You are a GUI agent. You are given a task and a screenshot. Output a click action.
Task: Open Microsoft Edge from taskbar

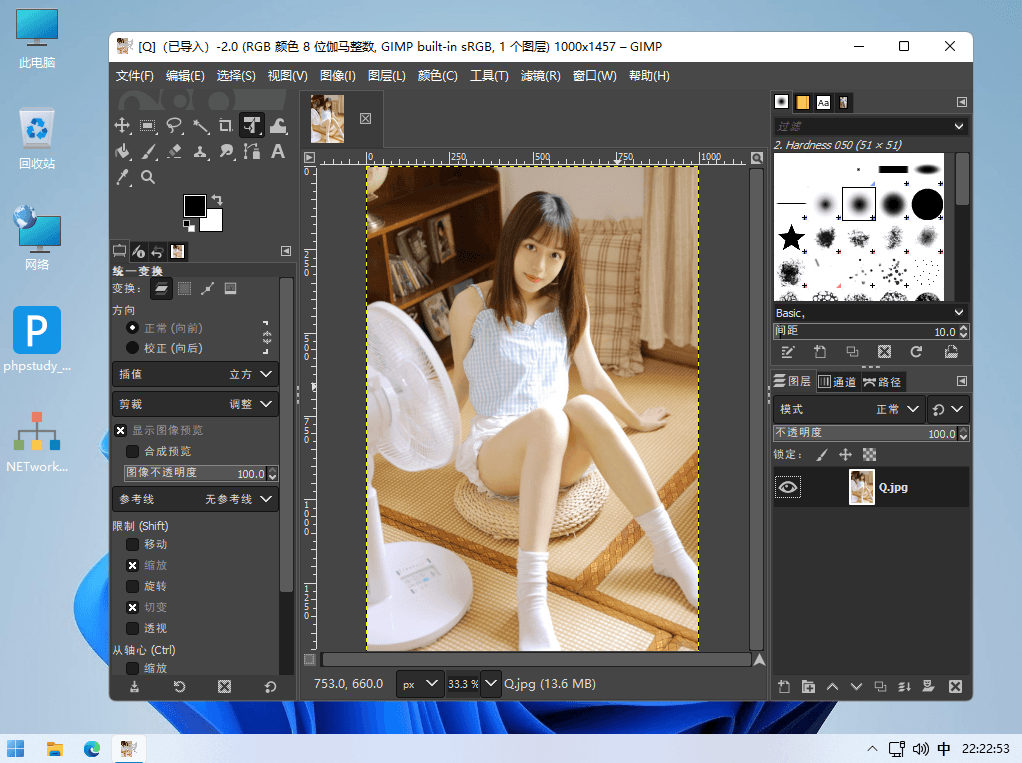pyautogui.click(x=92, y=749)
